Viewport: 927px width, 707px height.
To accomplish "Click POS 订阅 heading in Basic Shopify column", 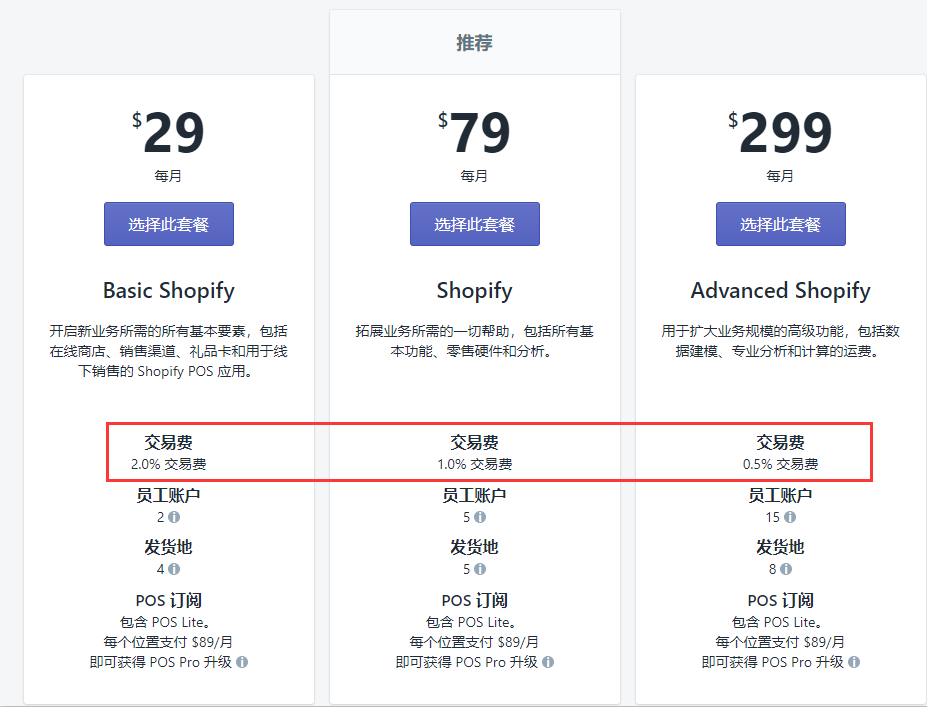I will [x=169, y=600].
